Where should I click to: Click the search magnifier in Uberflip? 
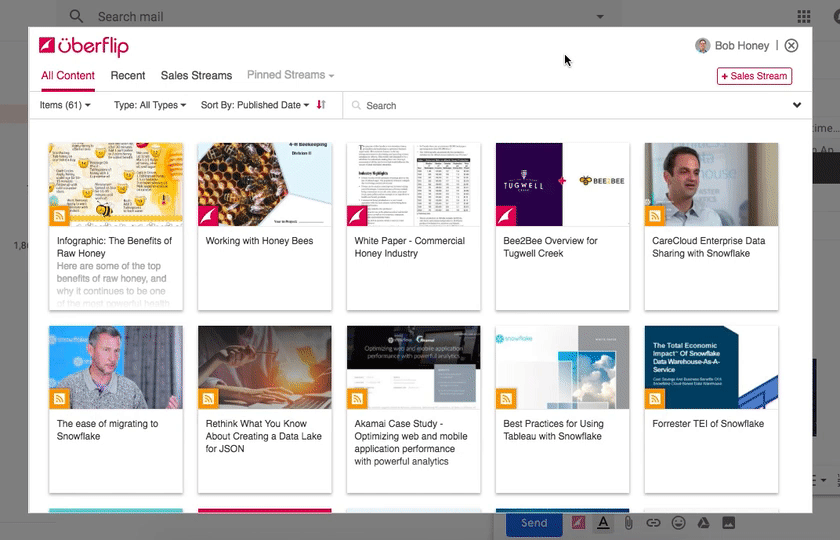[356, 106]
